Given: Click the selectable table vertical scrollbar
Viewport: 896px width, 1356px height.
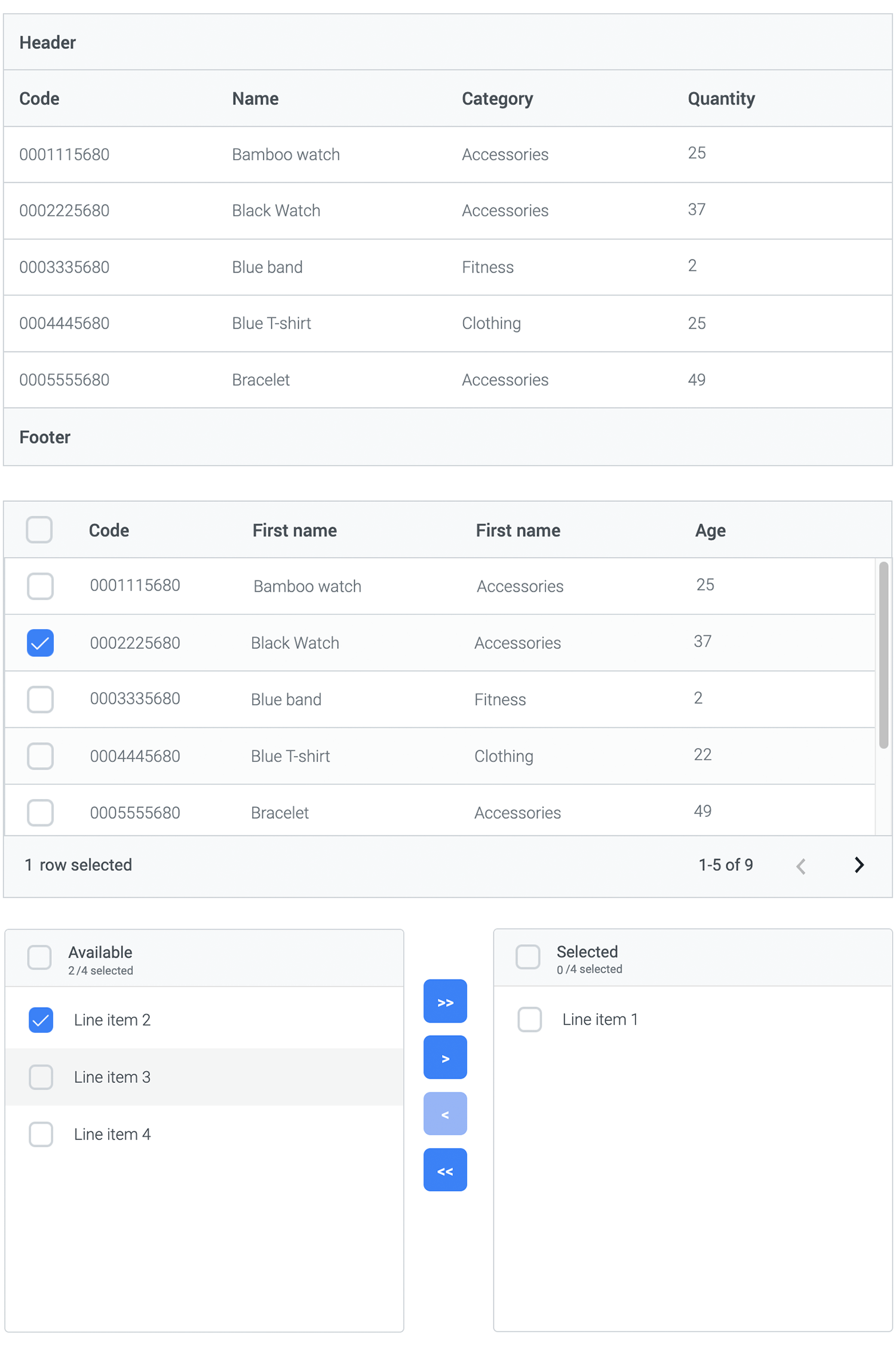Looking at the screenshot, I should (x=883, y=655).
